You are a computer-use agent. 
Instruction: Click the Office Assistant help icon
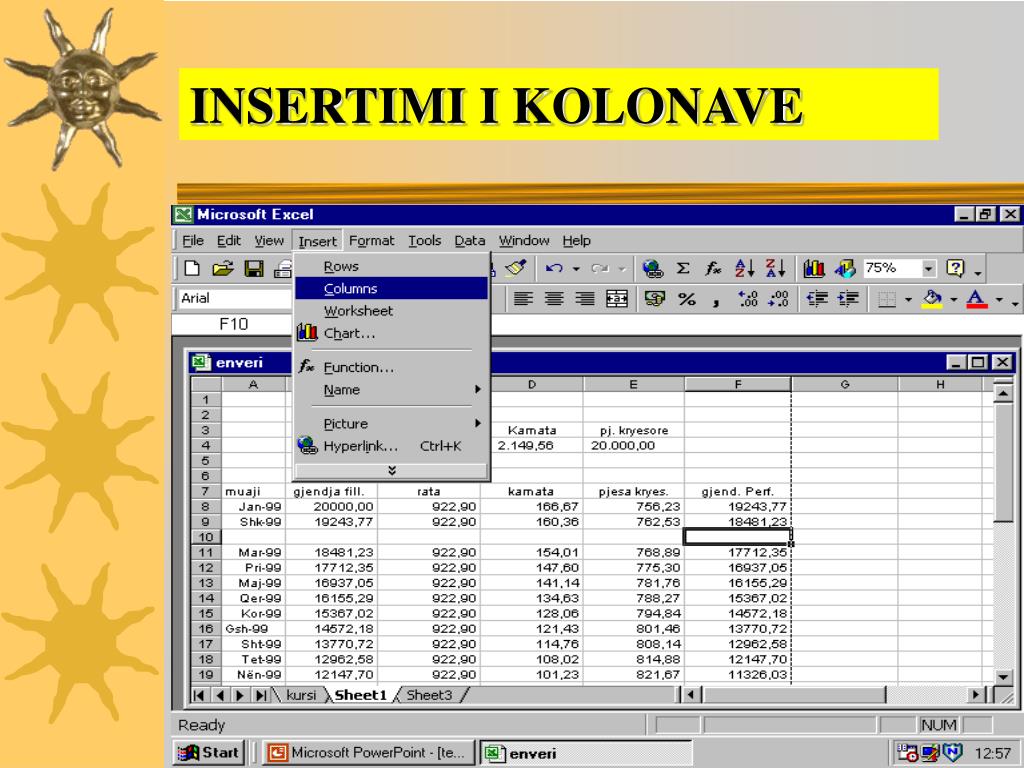coord(955,268)
